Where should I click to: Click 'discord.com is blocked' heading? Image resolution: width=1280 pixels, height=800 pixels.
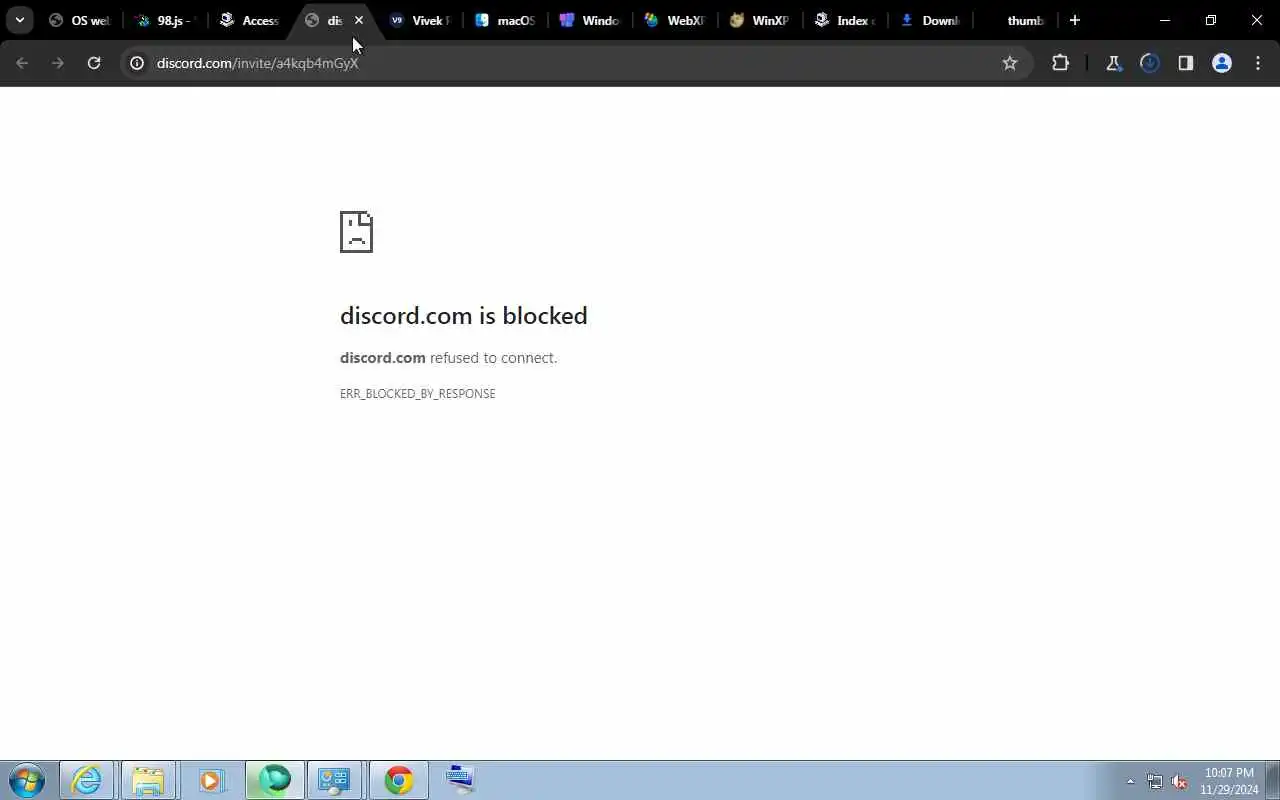463,316
